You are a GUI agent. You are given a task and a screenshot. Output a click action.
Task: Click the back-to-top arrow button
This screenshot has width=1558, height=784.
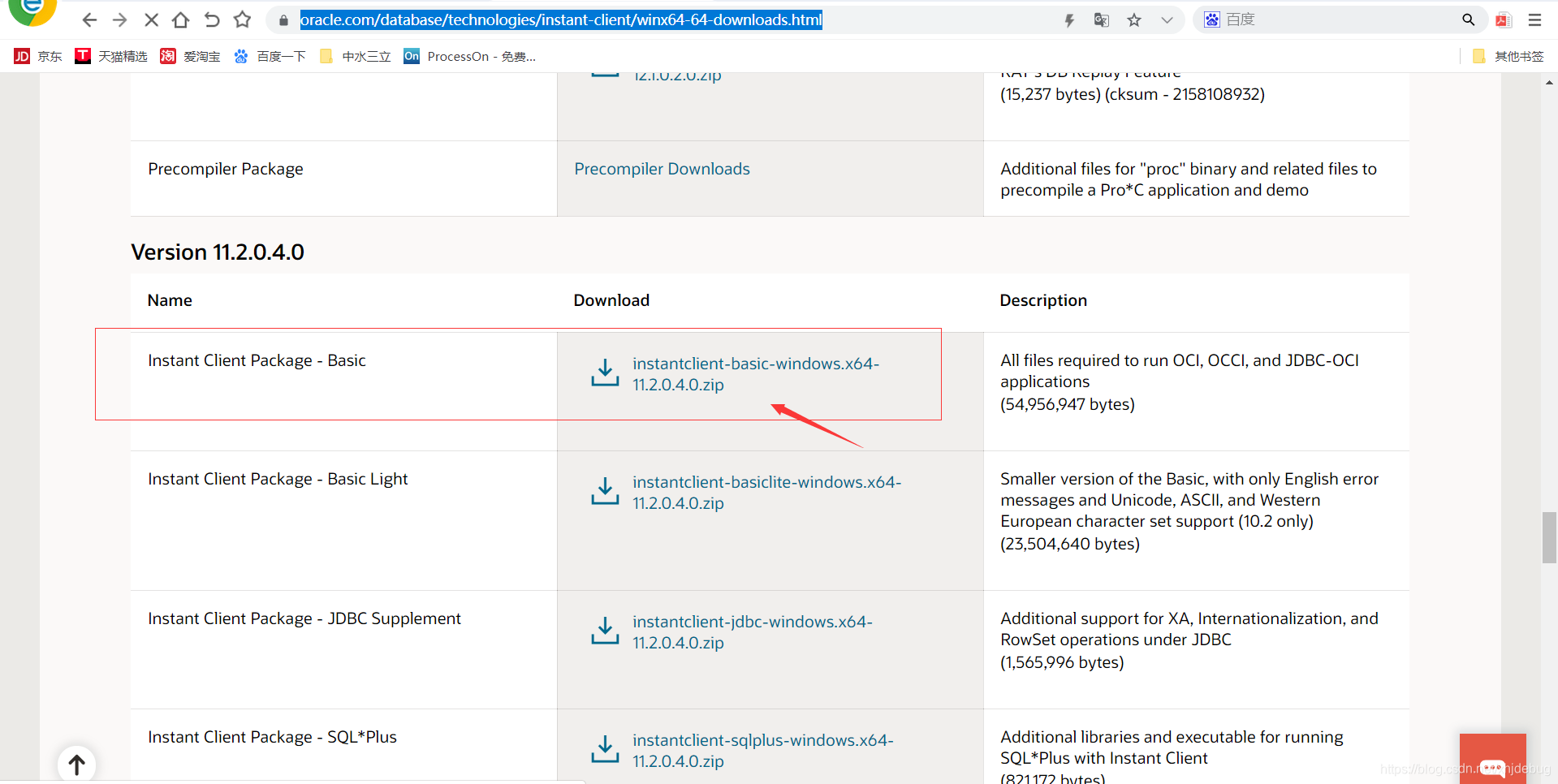tap(76, 765)
